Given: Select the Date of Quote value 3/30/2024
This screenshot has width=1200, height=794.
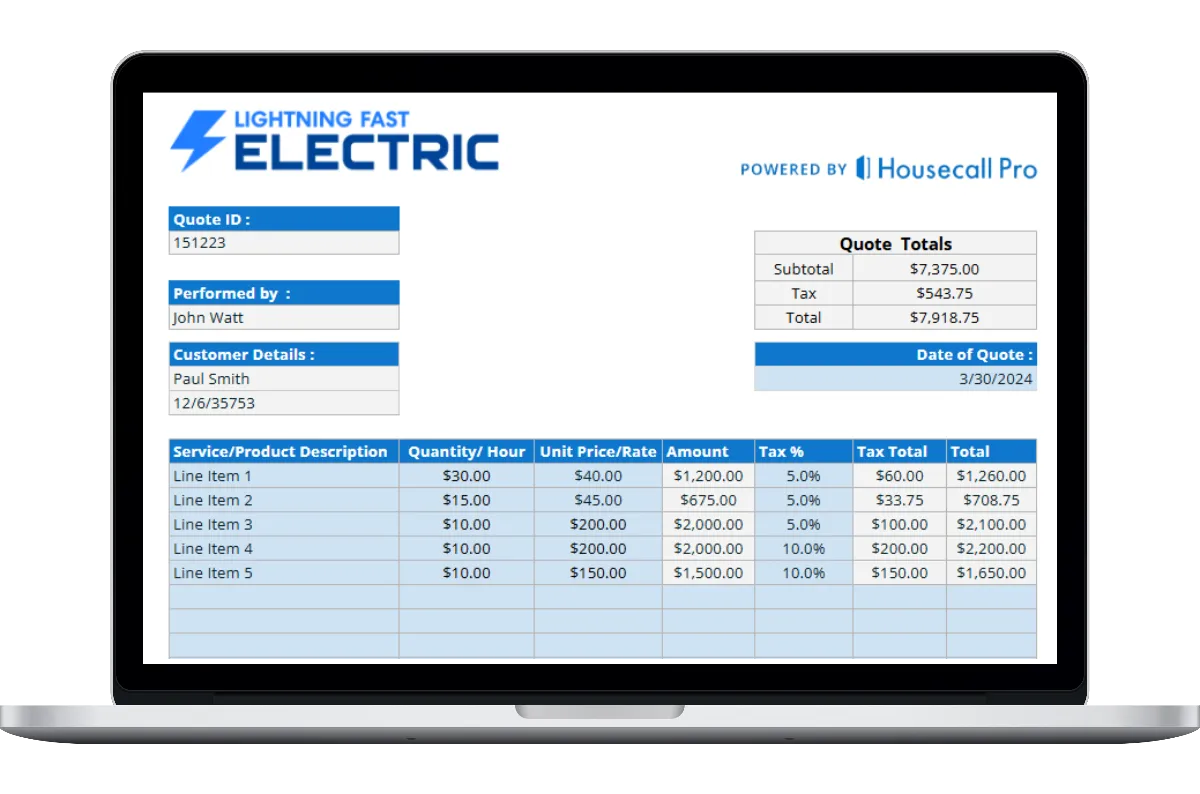Looking at the screenshot, I should click(x=895, y=379).
